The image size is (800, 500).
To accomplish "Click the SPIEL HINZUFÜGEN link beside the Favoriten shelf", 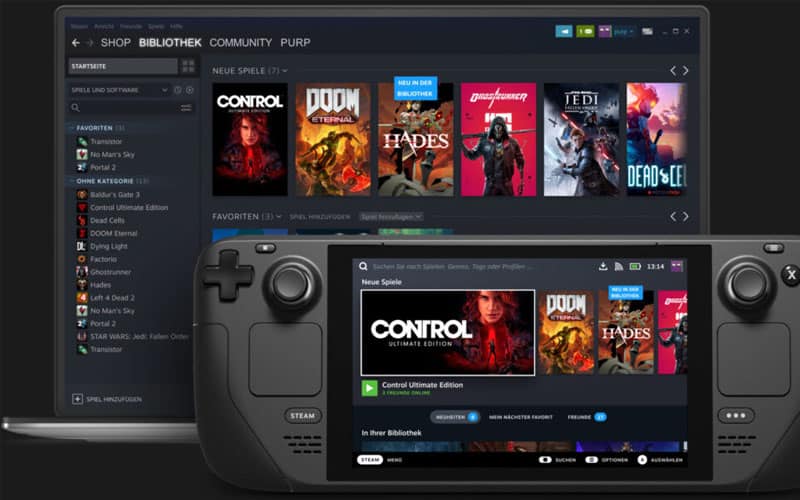I will coord(320,217).
